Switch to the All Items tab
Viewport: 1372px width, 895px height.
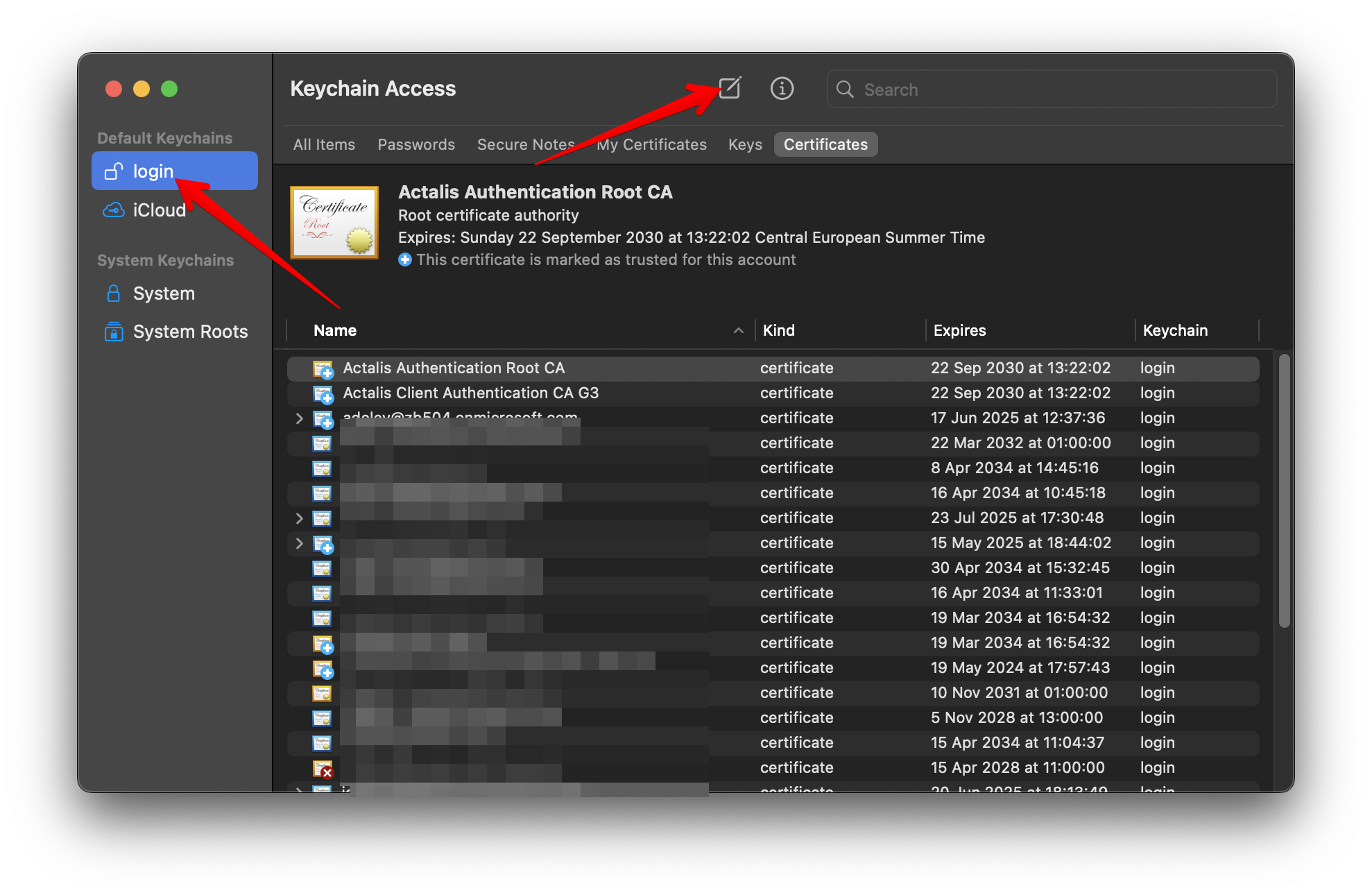pos(324,144)
